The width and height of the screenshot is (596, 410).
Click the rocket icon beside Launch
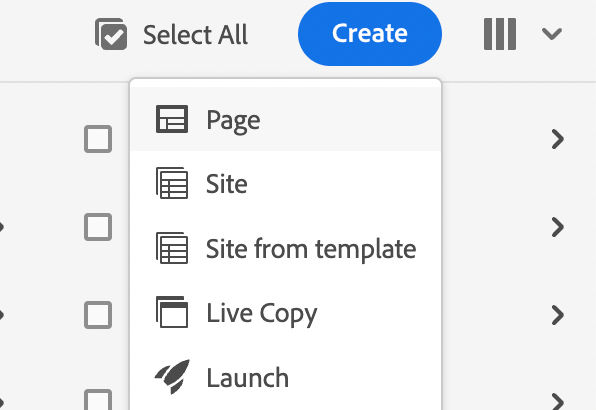[x=172, y=377]
